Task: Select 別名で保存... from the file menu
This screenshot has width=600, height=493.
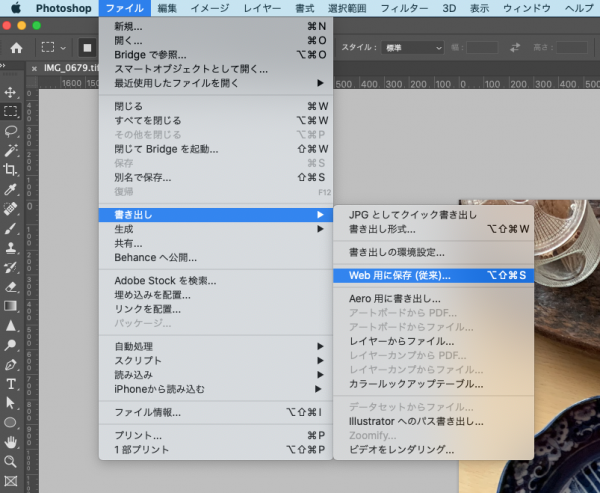Action: point(143,177)
